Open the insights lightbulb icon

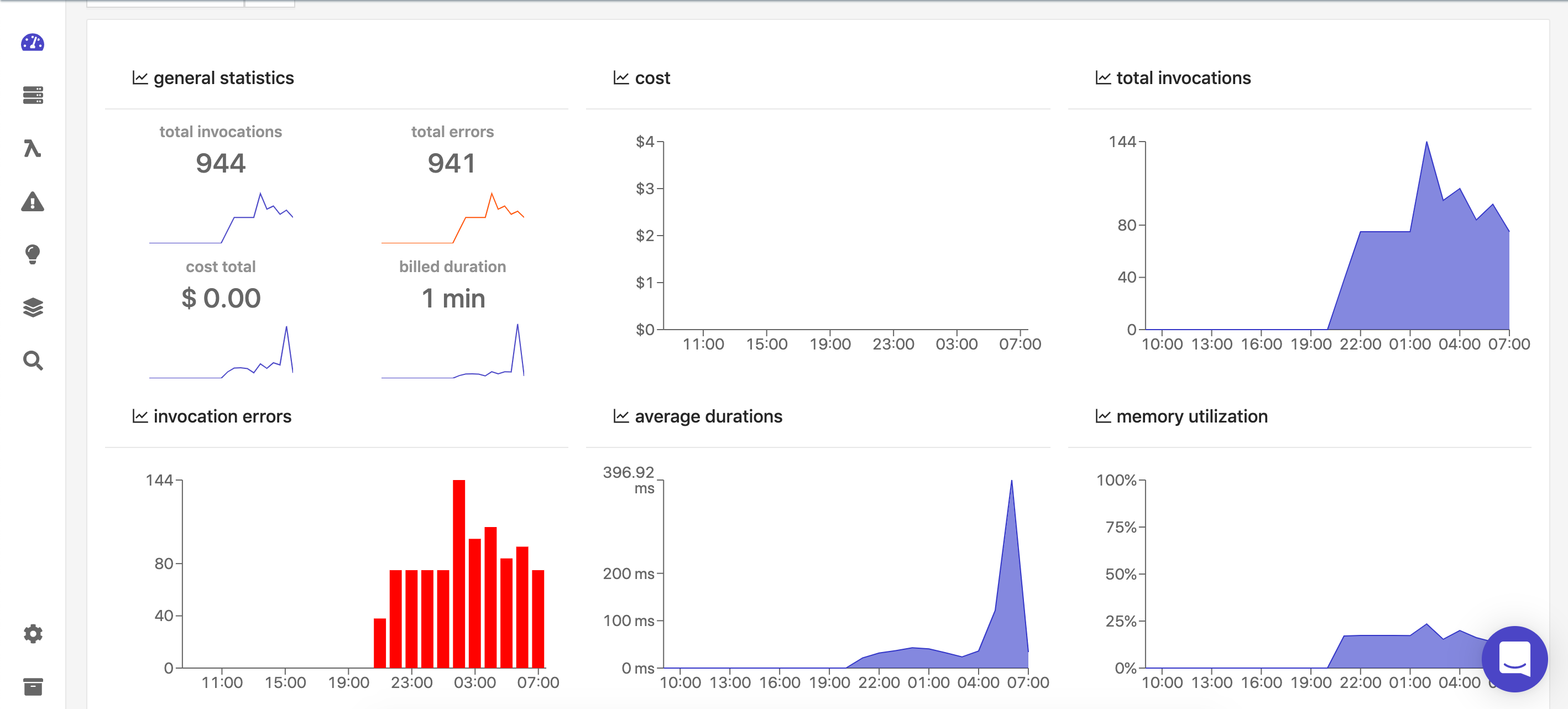pos(33,254)
